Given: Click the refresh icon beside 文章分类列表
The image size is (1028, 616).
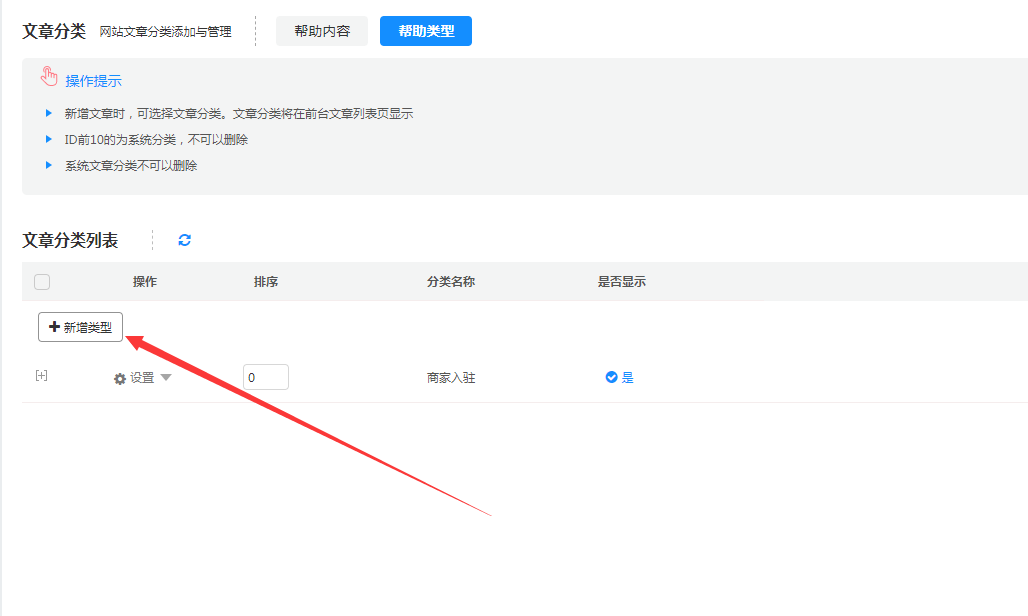Looking at the screenshot, I should coord(184,240).
